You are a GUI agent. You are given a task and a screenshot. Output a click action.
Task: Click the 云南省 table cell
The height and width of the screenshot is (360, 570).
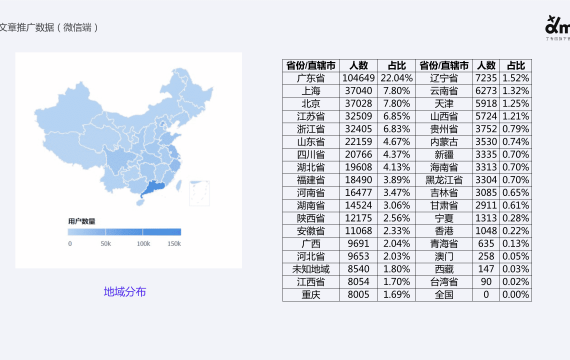[x=444, y=91]
